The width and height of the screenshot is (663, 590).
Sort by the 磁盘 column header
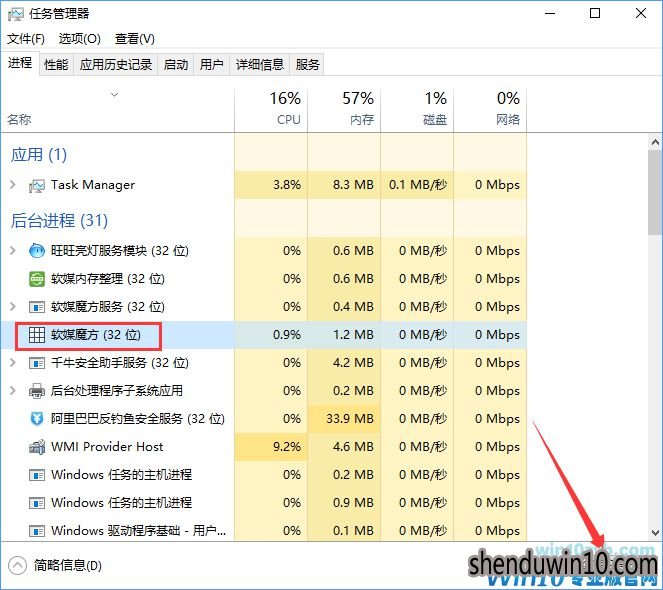click(417, 109)
